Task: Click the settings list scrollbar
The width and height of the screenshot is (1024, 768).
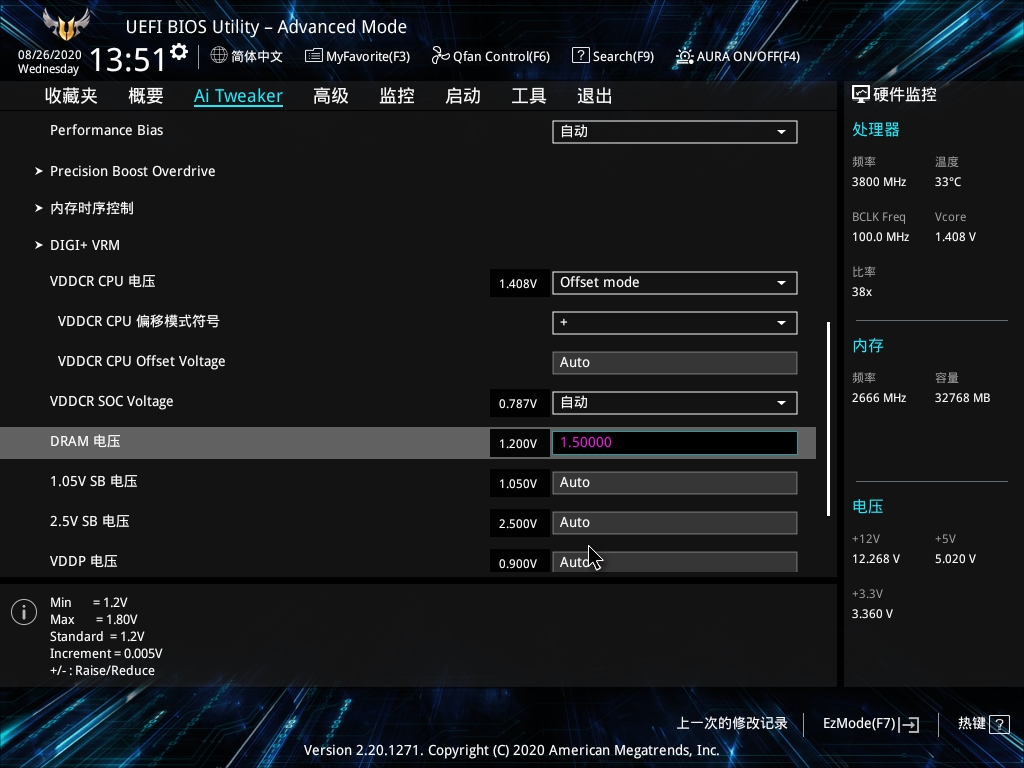Action: pos(829,419)
